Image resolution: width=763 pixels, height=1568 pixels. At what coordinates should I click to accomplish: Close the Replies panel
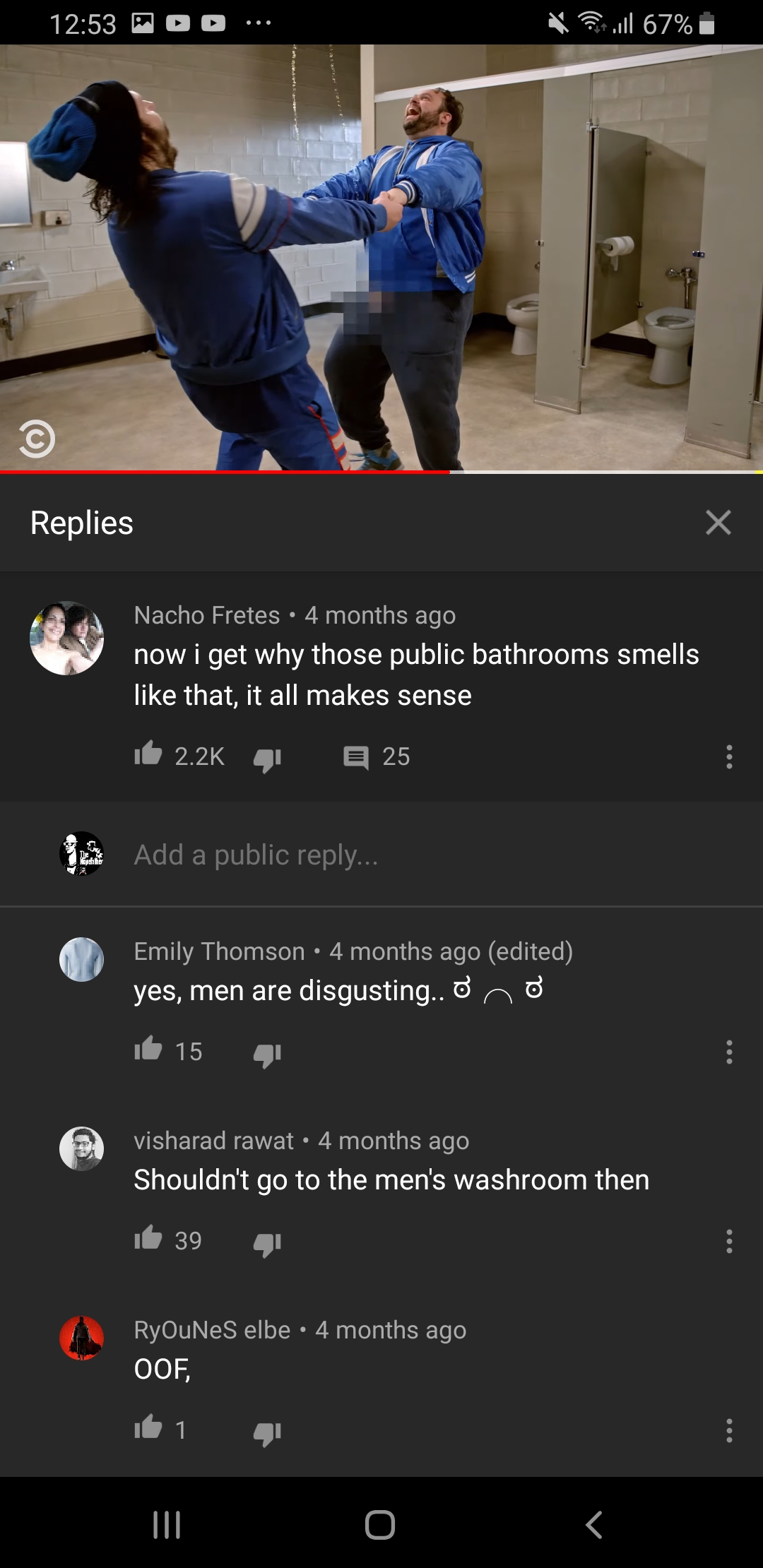point(718,523)
